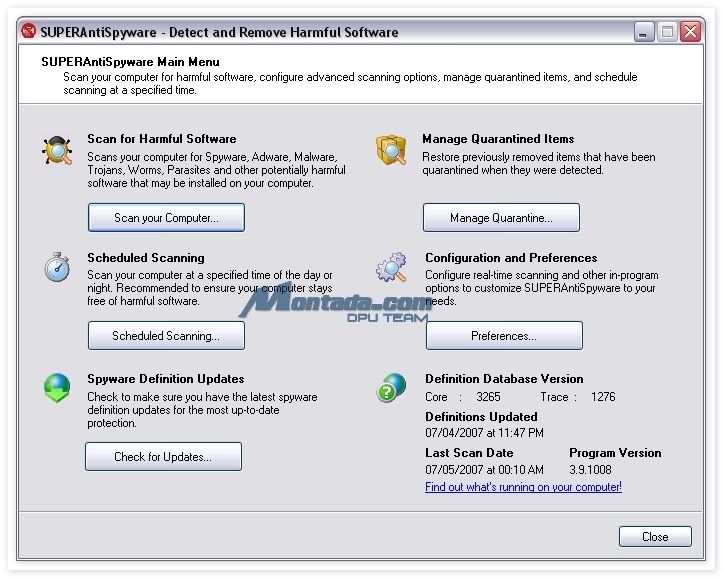Screen dimensions: 724x579
Task: Click the 'Scheduled Scanning' heading text
Action: 146,258
